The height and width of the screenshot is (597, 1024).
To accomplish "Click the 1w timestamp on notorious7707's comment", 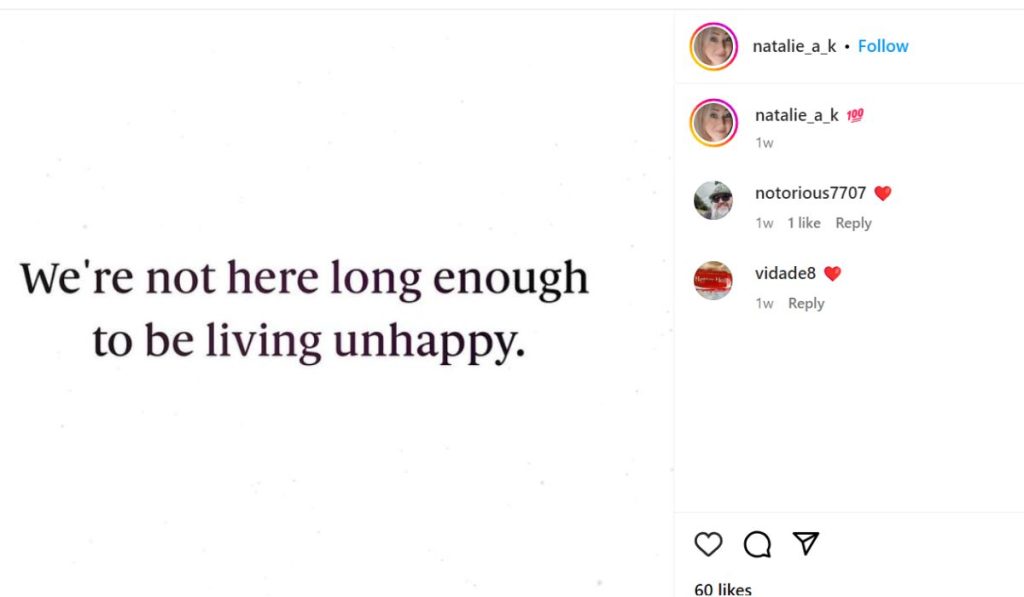I will coord(764,223).
